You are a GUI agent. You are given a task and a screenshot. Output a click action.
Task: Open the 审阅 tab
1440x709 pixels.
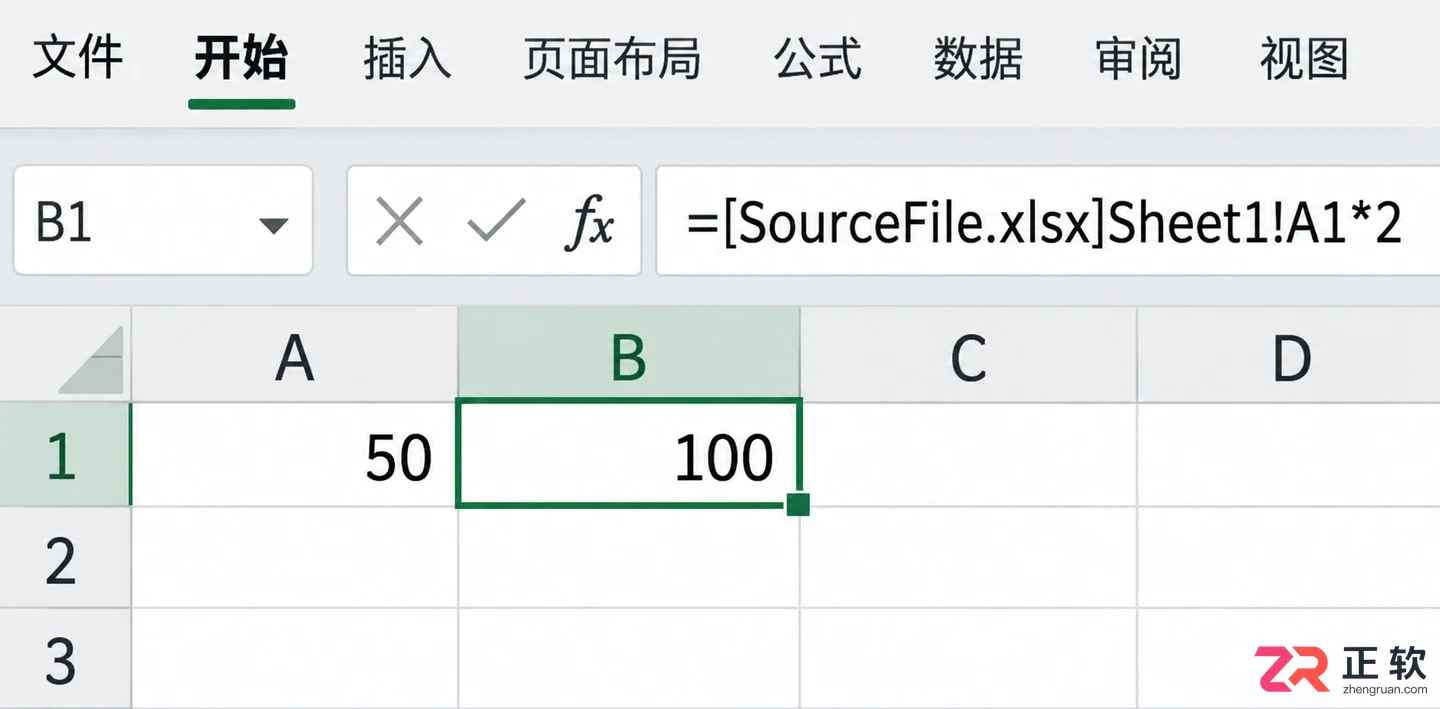click(x=1139, y=58)
